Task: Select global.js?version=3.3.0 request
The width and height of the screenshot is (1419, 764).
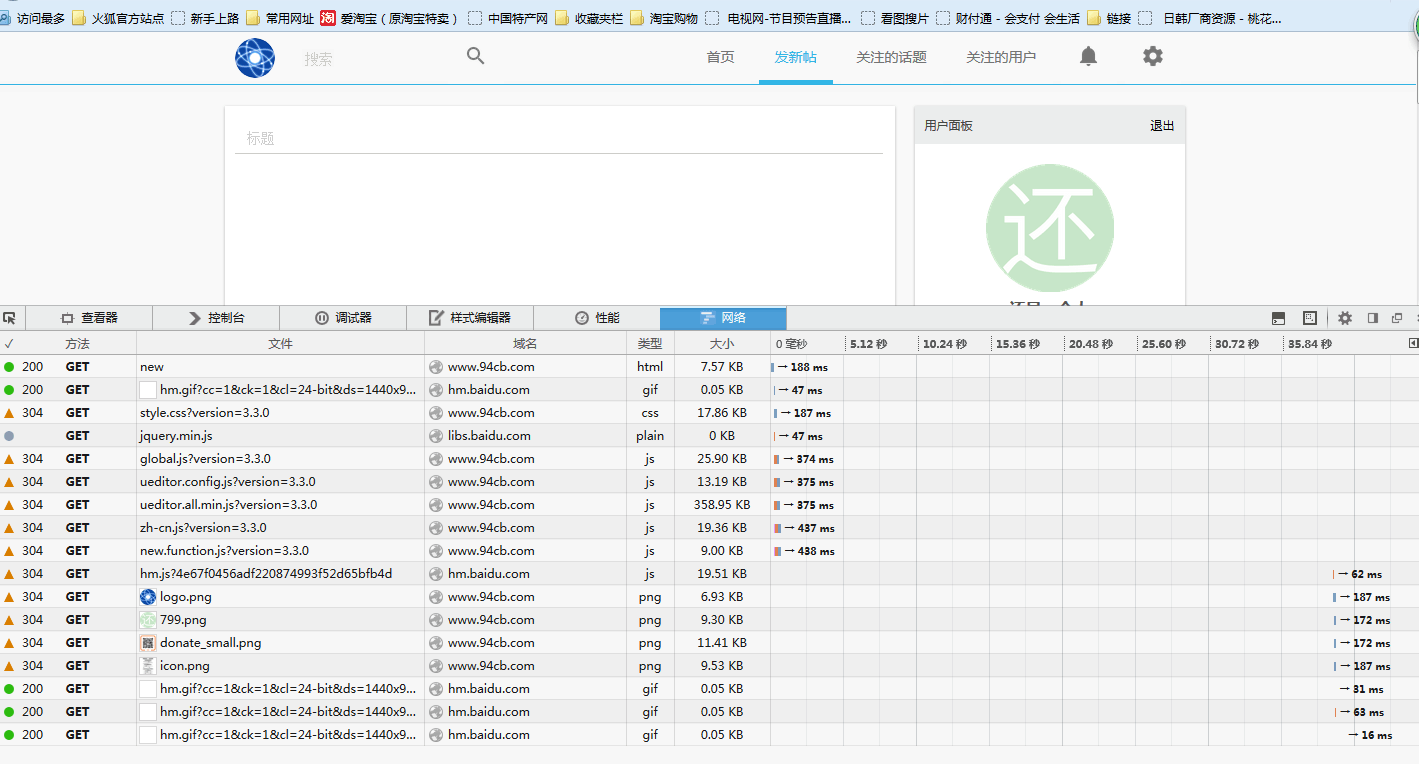Action: tap(709, 459)
